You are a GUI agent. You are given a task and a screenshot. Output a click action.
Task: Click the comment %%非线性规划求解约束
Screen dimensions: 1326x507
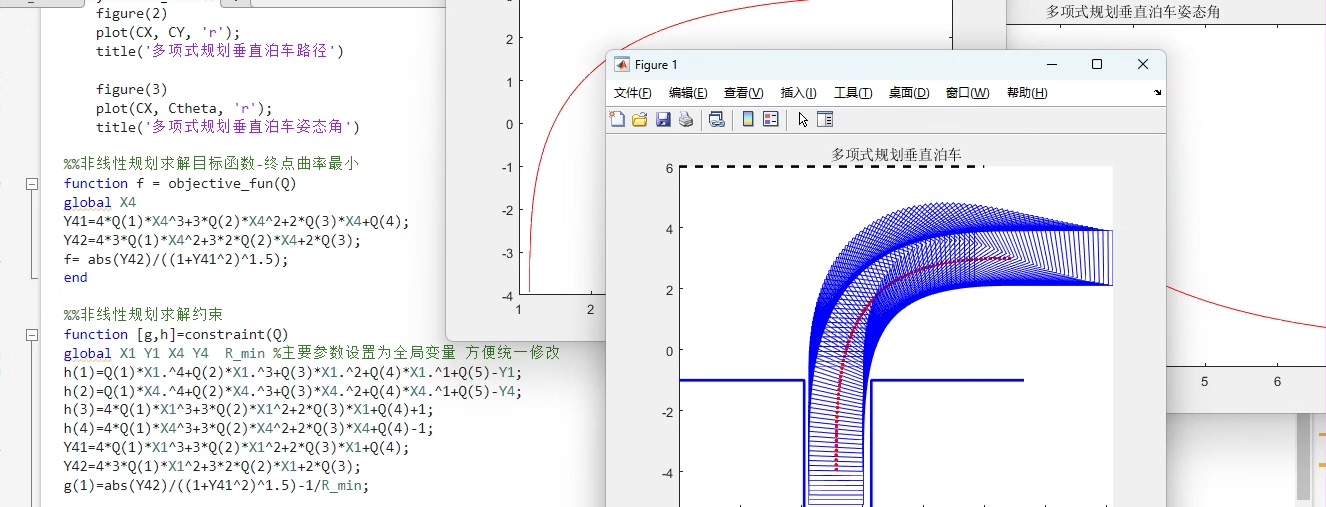point(143,316)
